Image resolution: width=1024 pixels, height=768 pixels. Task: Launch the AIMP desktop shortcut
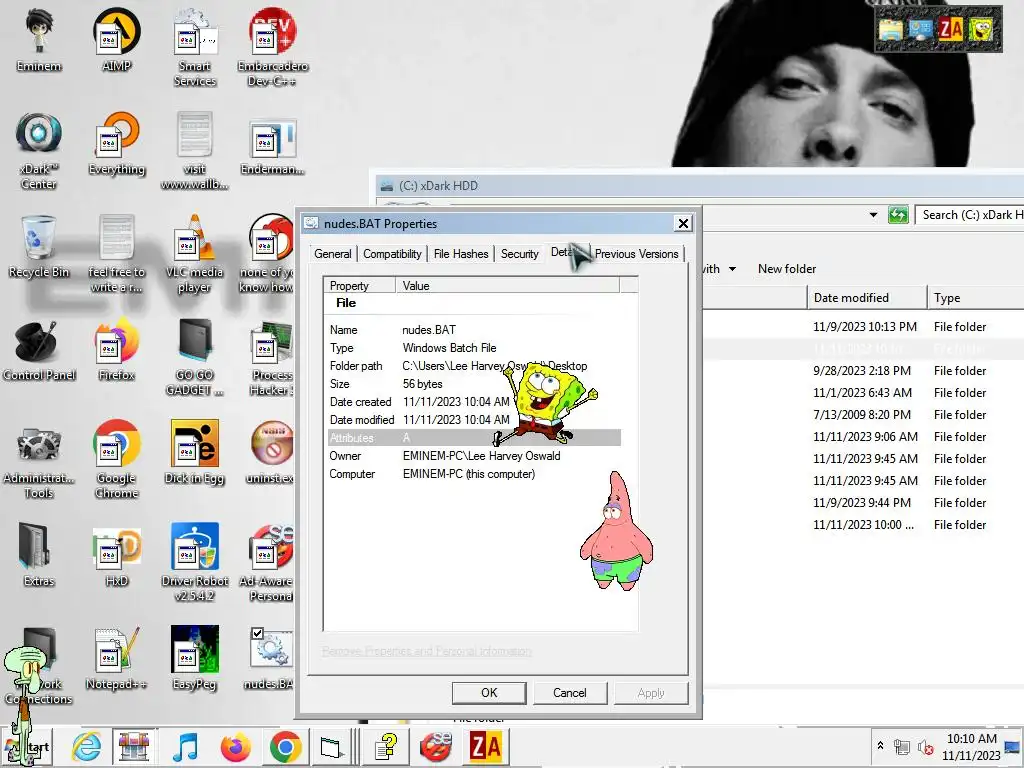pos(116,40)
